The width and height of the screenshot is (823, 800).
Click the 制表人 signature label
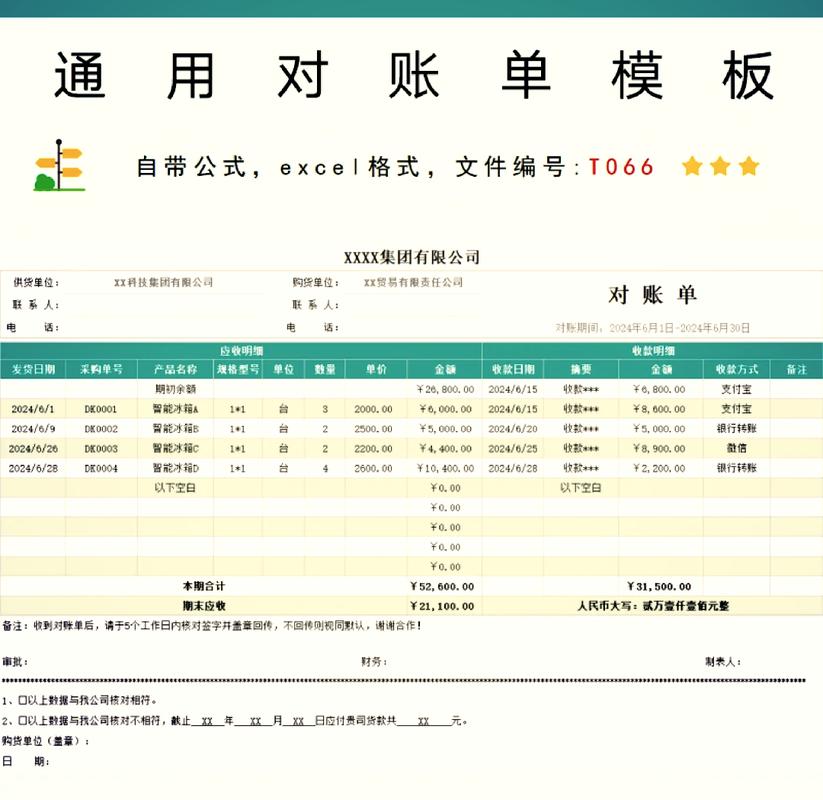point(723,662)
